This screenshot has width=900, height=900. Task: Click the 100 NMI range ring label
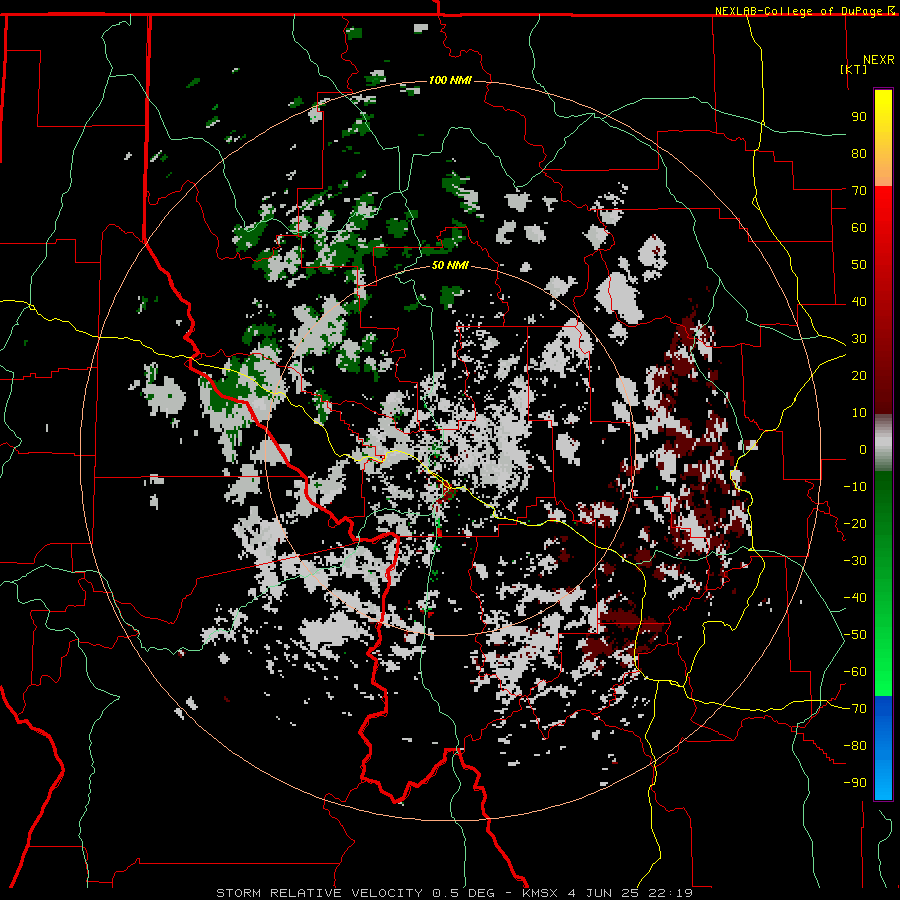click(450, 80)
